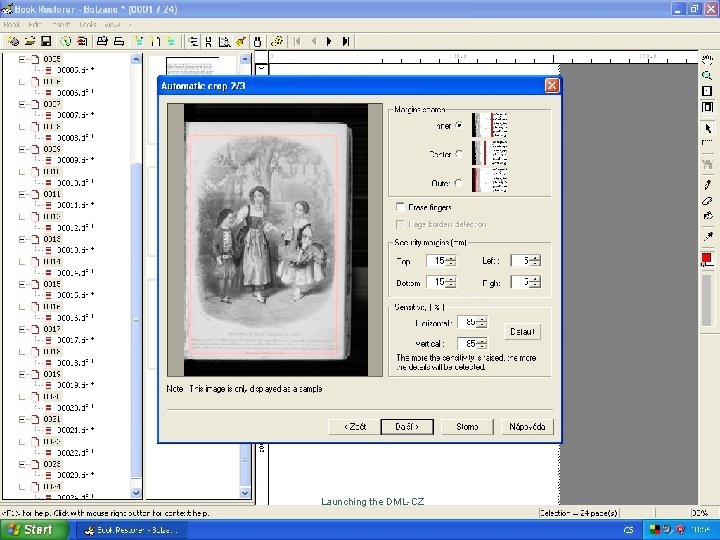Click the scanner icon in toolbar

[119, 41]
